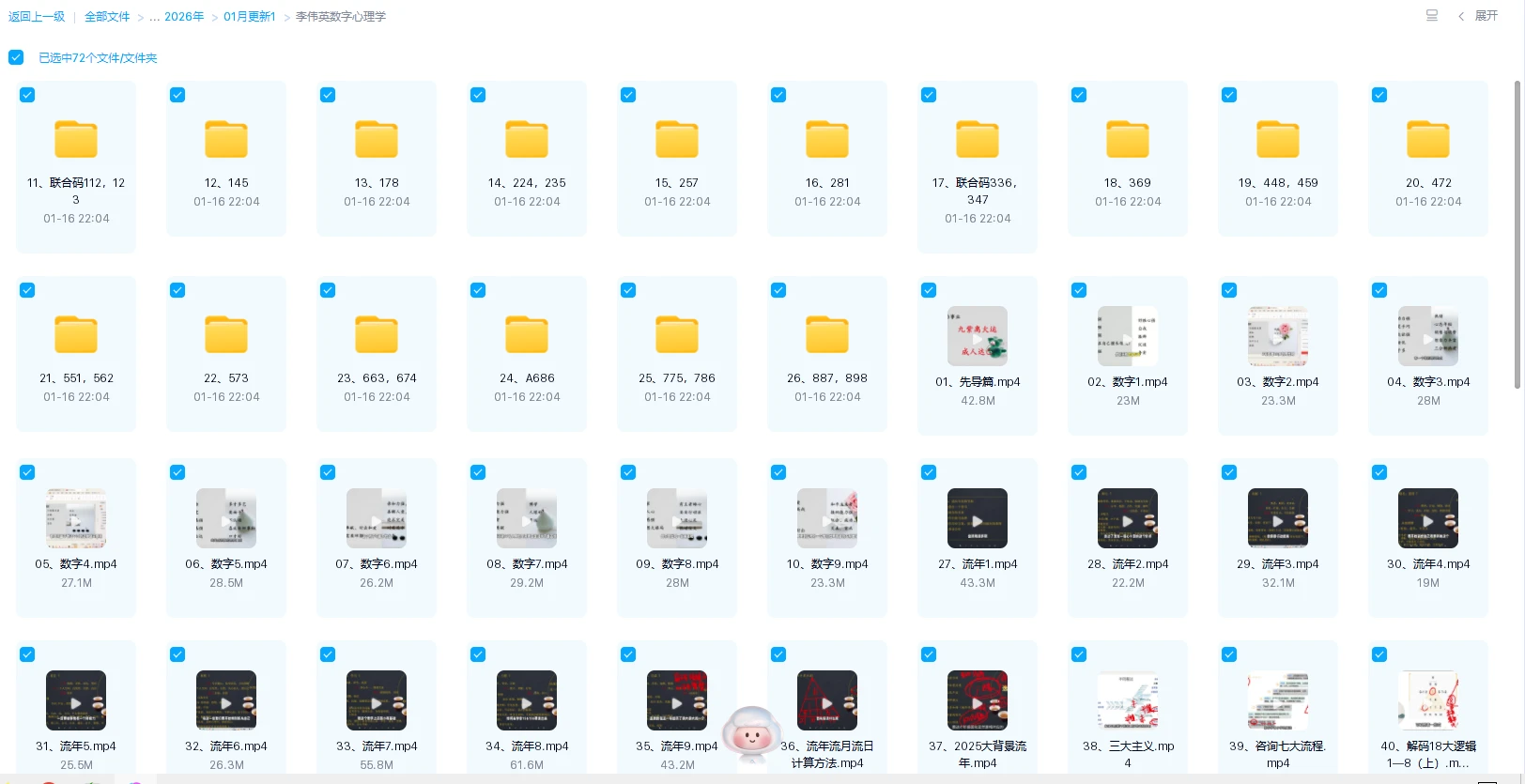Jump to the 2026年 breadcrumb folder
The image size is (1525, 784).
click(x=184, y=17)
